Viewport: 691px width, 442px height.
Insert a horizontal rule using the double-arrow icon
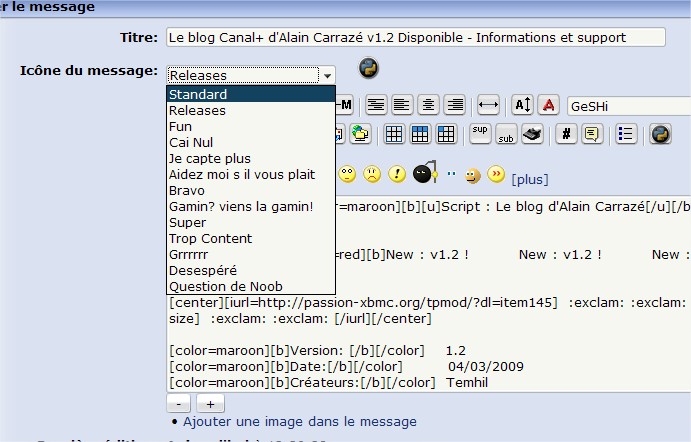point(488,105)
